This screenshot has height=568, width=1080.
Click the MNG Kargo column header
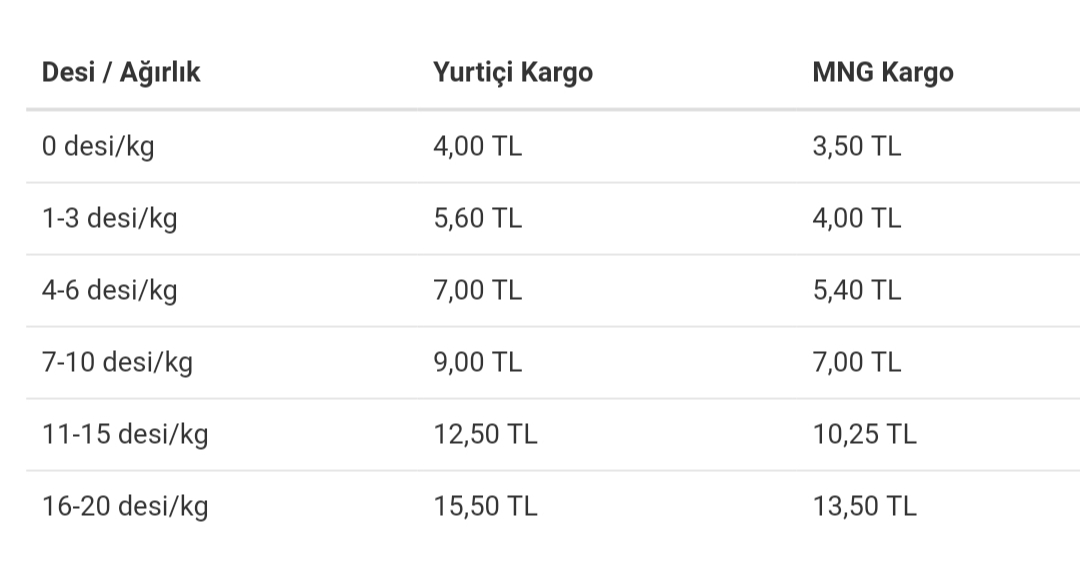point(883,73)
